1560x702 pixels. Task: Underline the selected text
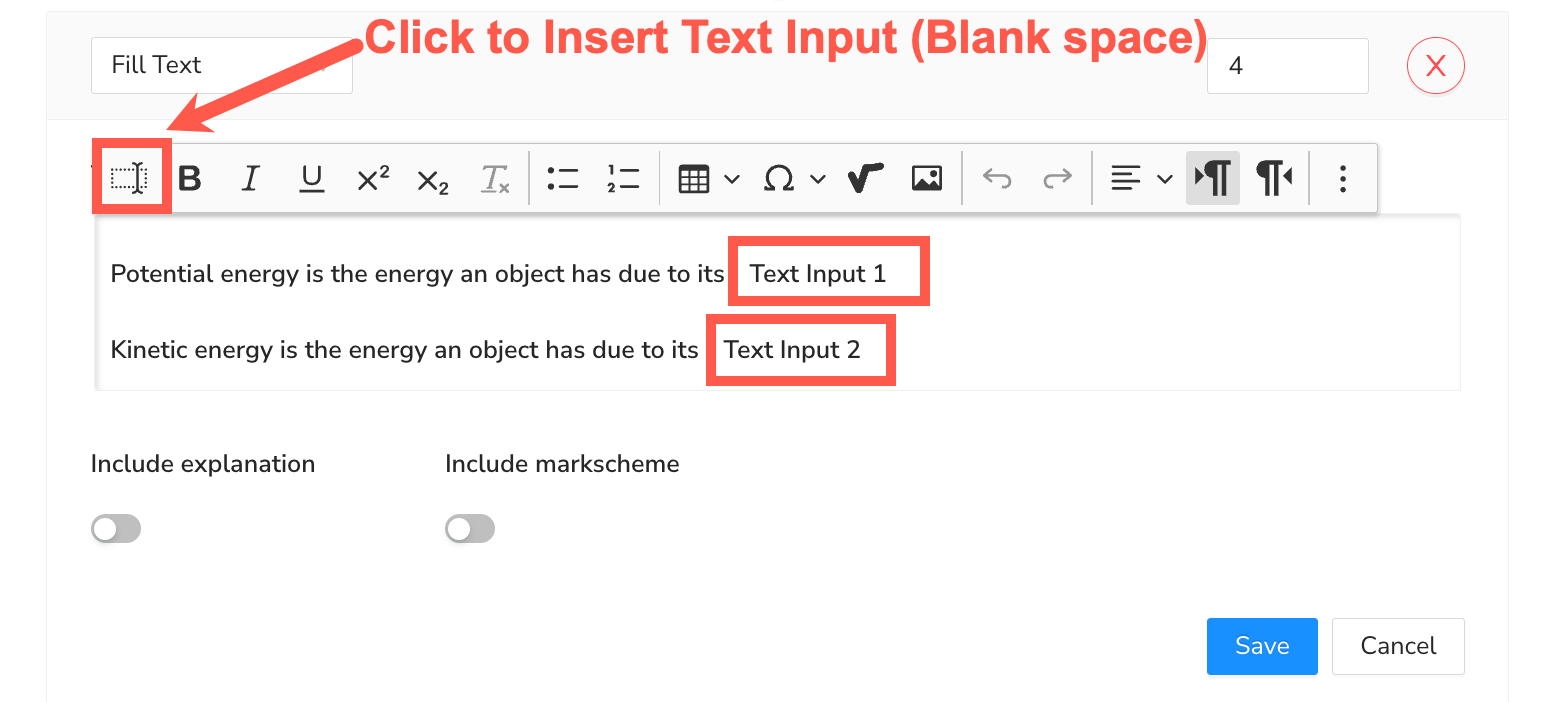312,179
